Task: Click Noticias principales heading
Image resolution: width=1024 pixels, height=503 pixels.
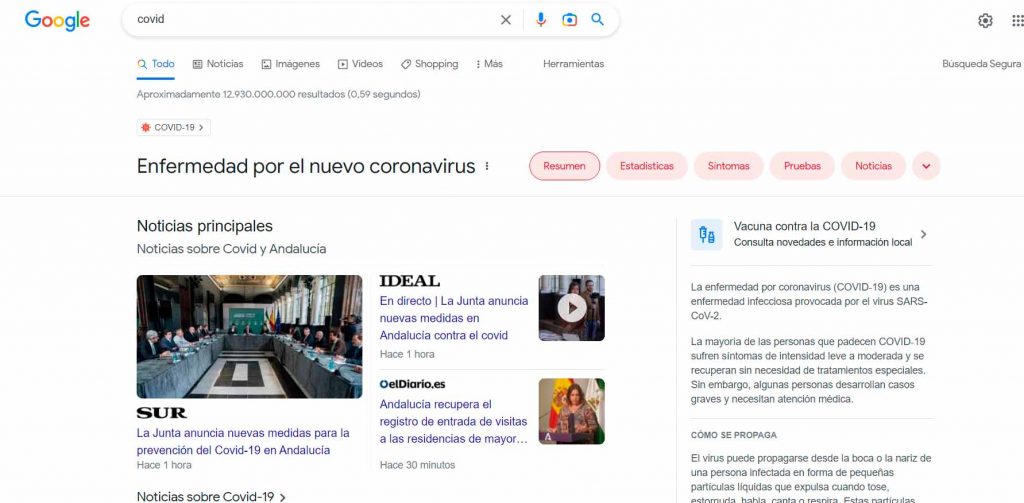Action: point(204,226)
